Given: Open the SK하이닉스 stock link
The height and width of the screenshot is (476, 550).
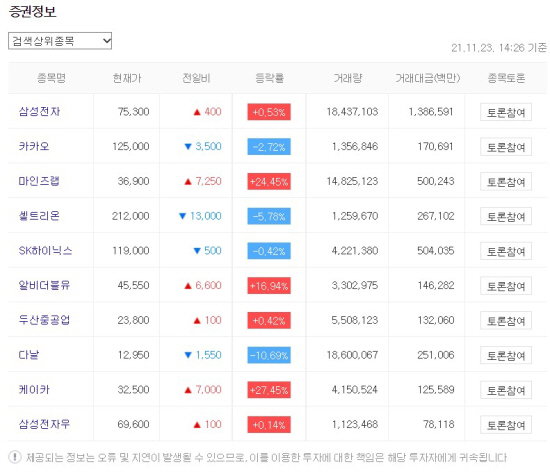Looking at the screenshot, I should 45,250.
